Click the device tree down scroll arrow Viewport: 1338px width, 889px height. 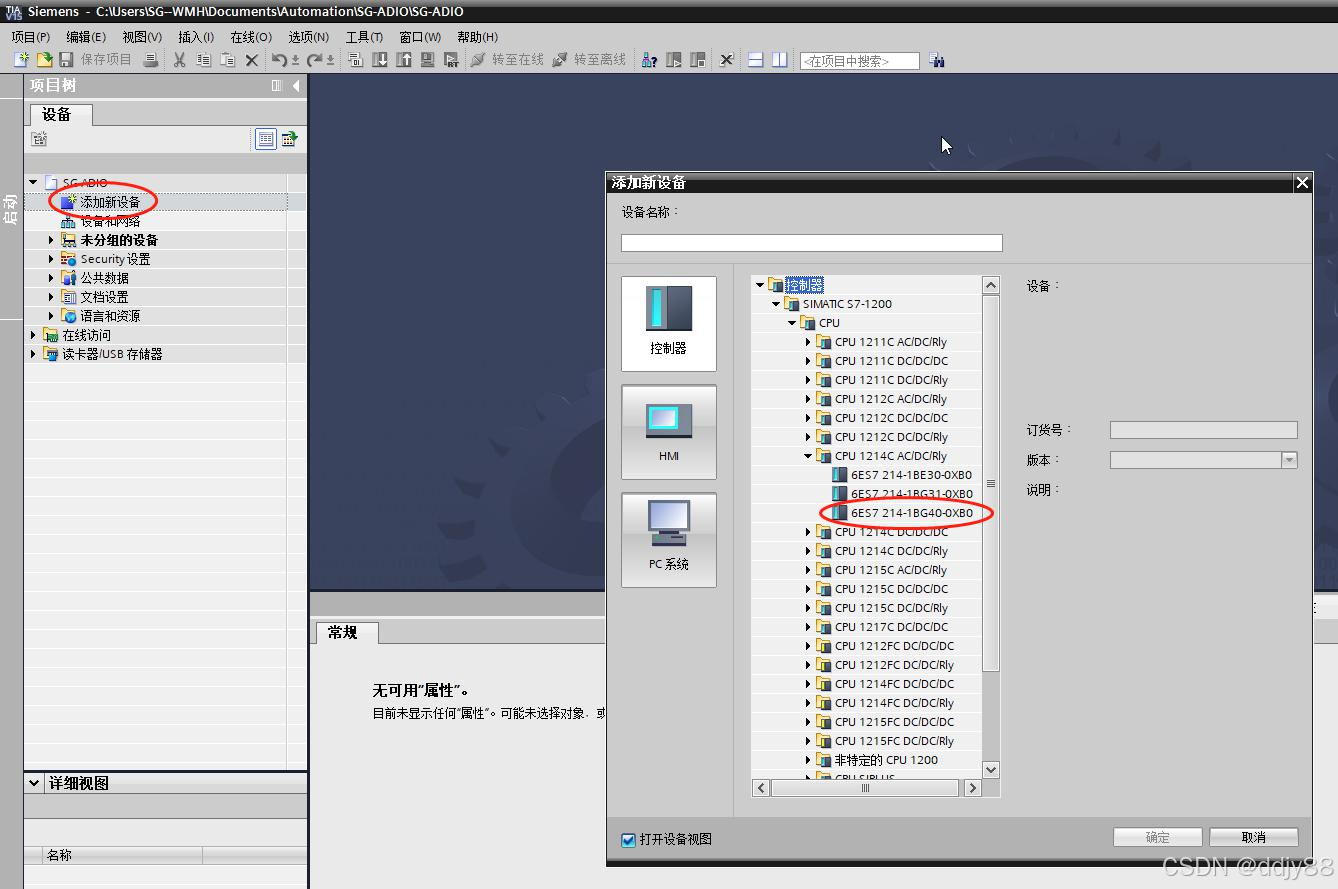pos(991,769)
